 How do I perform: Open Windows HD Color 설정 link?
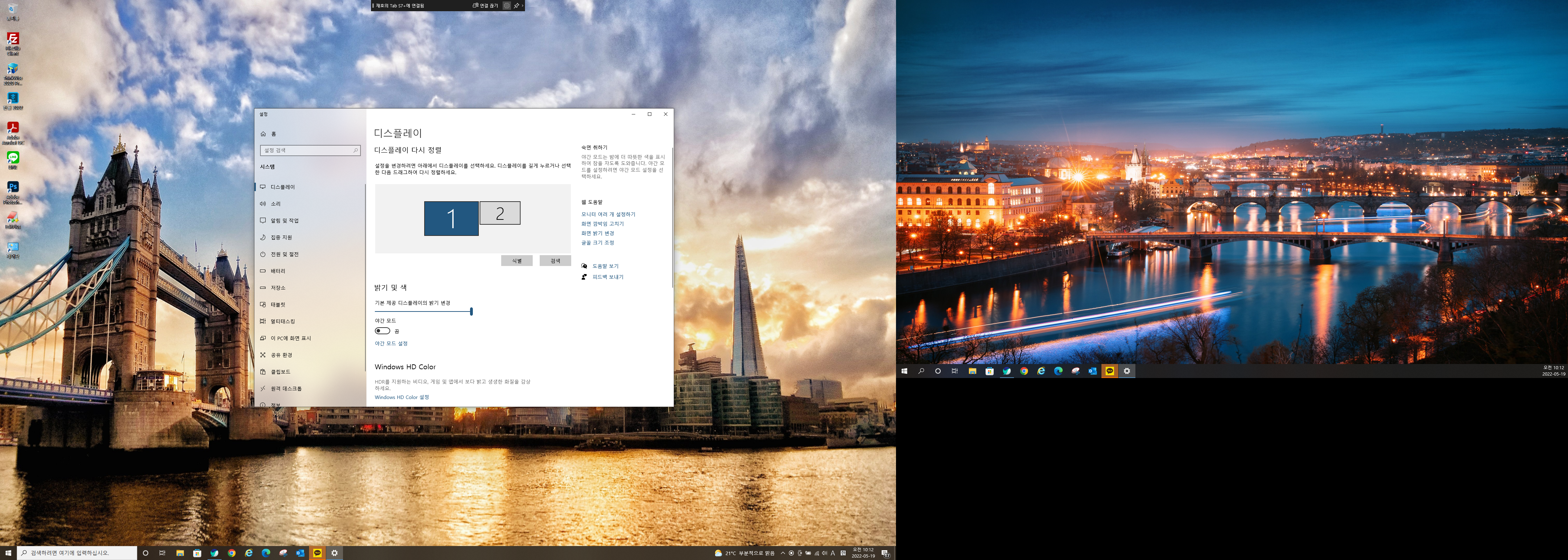[401, 397]
